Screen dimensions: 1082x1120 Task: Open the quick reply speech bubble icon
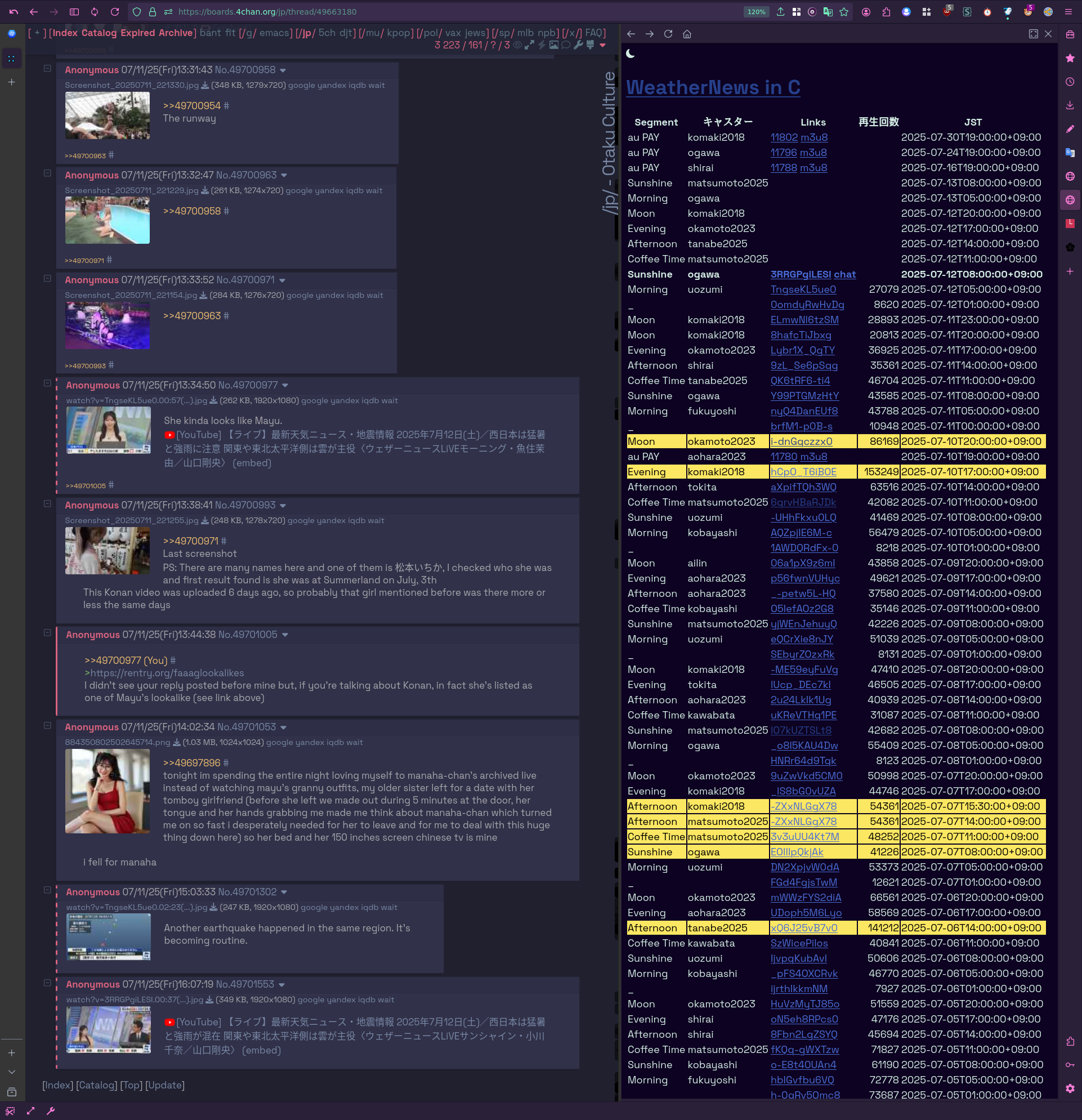[566, 44]
